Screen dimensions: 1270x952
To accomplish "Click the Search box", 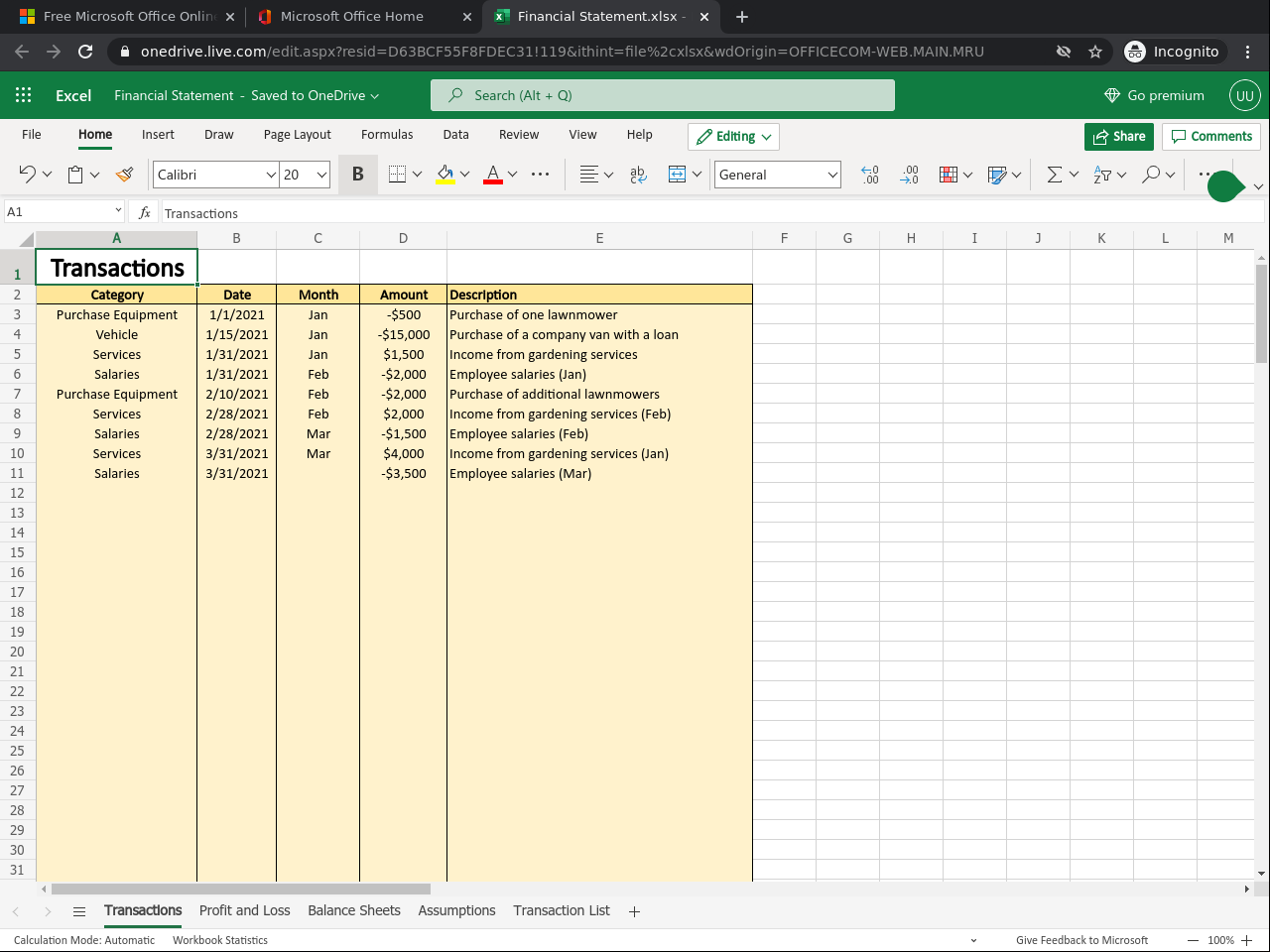I will 662,95.
